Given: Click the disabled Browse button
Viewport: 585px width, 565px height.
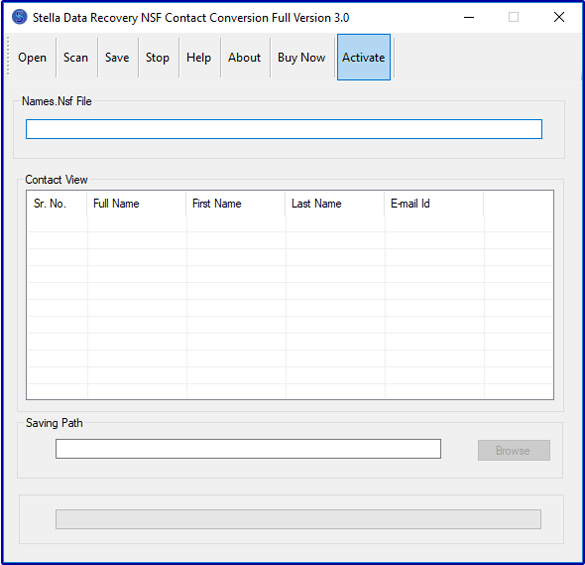Looking at the screenshot, I should (x=514, y=450).
